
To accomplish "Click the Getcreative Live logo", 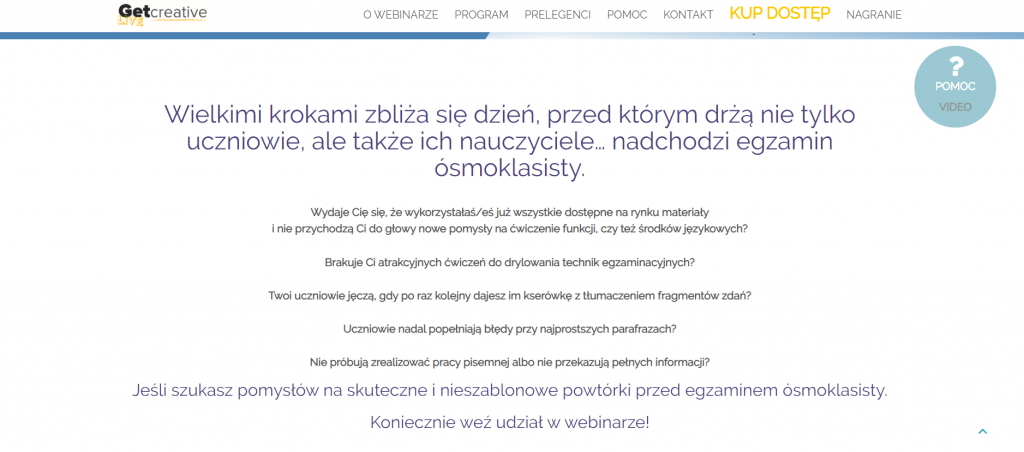I will 163,14.
